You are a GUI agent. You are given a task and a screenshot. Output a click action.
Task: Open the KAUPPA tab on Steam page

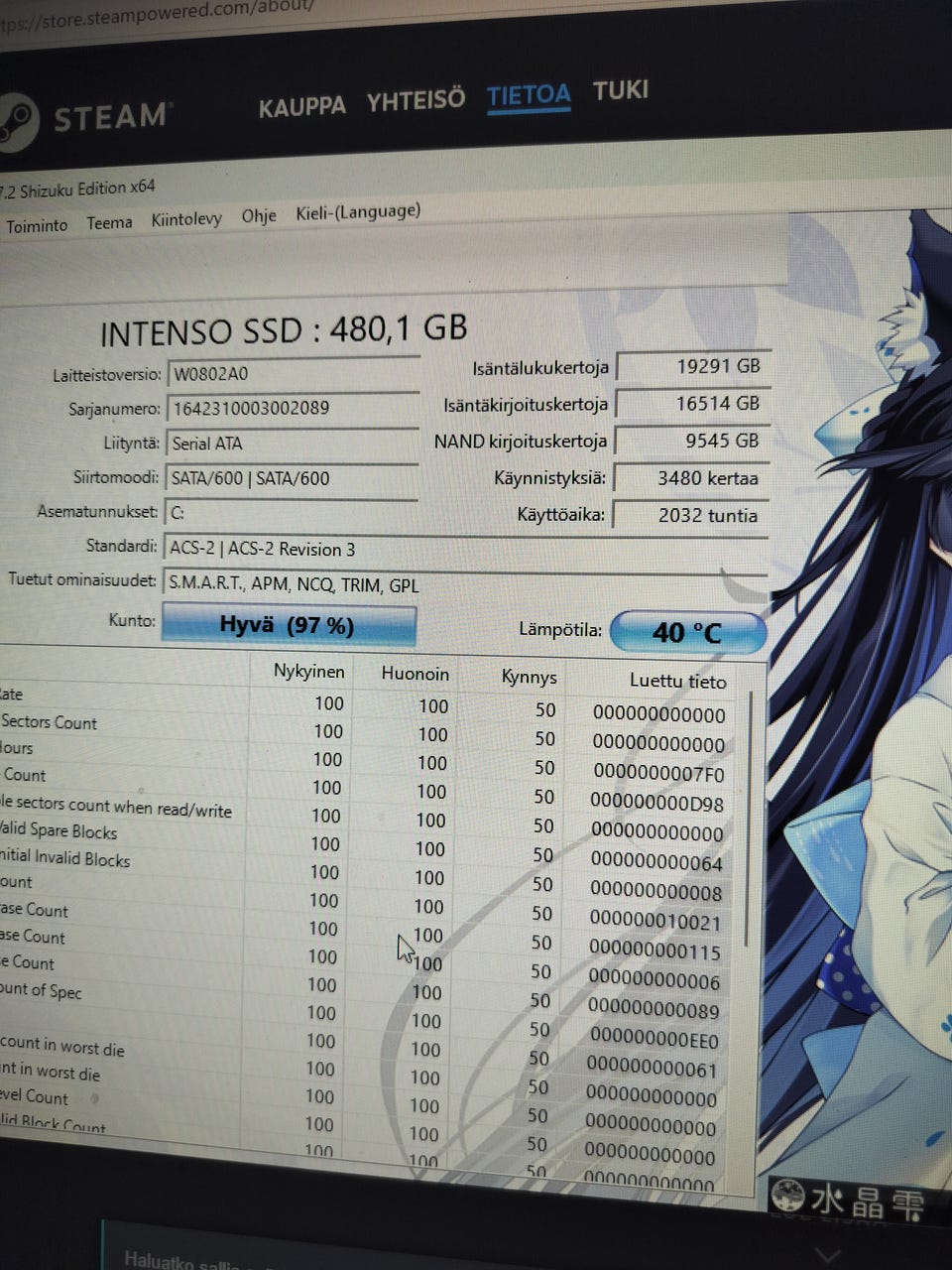pos(301,106)
